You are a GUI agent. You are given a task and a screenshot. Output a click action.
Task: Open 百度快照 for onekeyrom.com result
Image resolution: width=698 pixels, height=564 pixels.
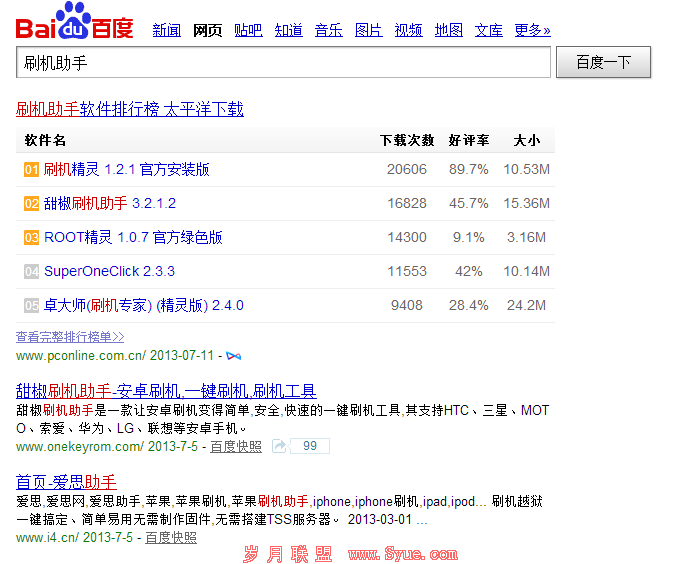236,446
